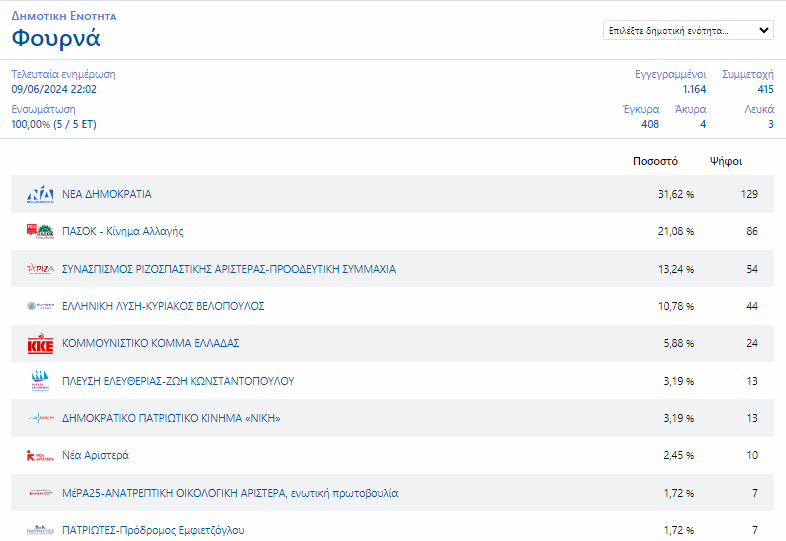Click the Νέα Αριστερά party logo
The image size is (786, 541).
40,455
